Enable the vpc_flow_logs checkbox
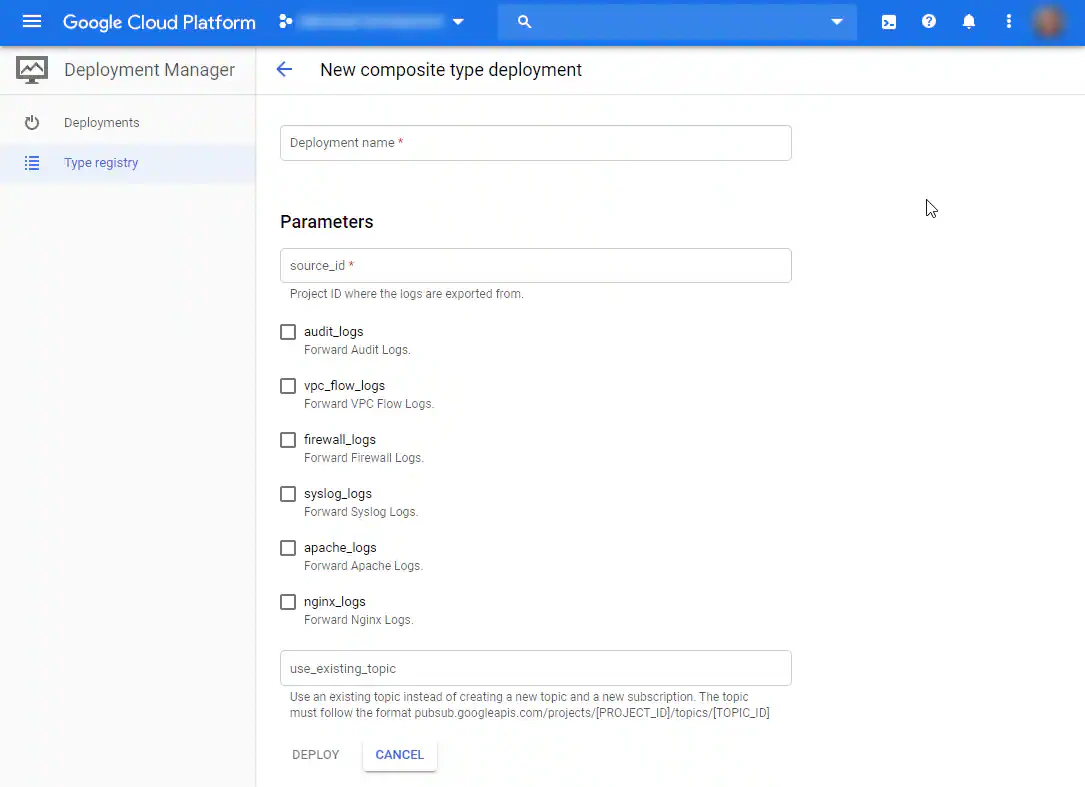Image resolution: width=1085 pixels, height=787 pixels. pyautogui.click(x=288, y=386)
